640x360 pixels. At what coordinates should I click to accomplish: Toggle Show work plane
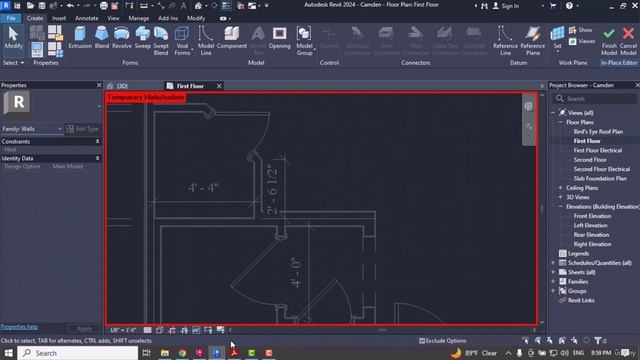tap(581, 30)
